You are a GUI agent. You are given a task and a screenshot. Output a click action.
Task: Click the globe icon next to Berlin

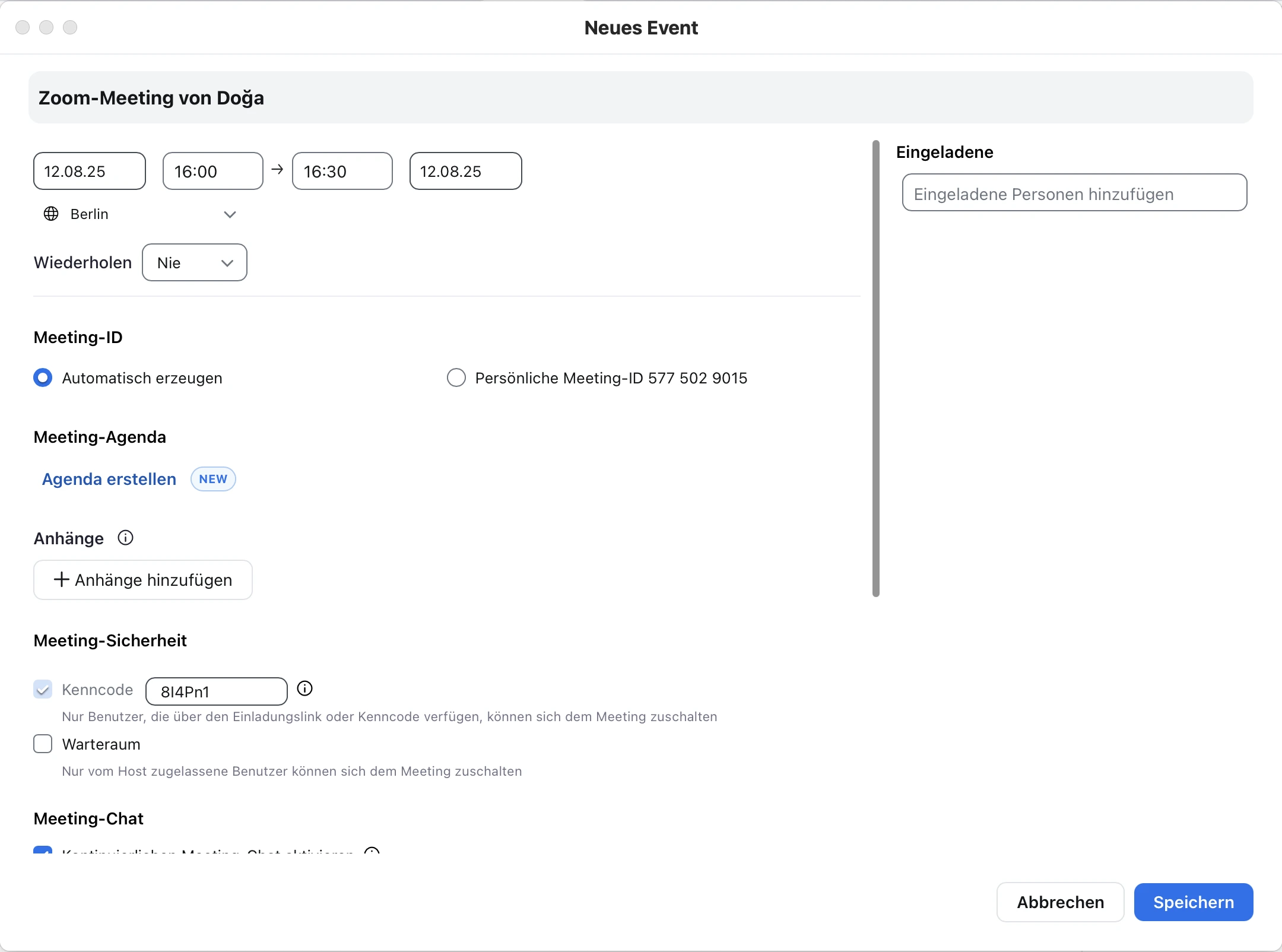point(51,214)
